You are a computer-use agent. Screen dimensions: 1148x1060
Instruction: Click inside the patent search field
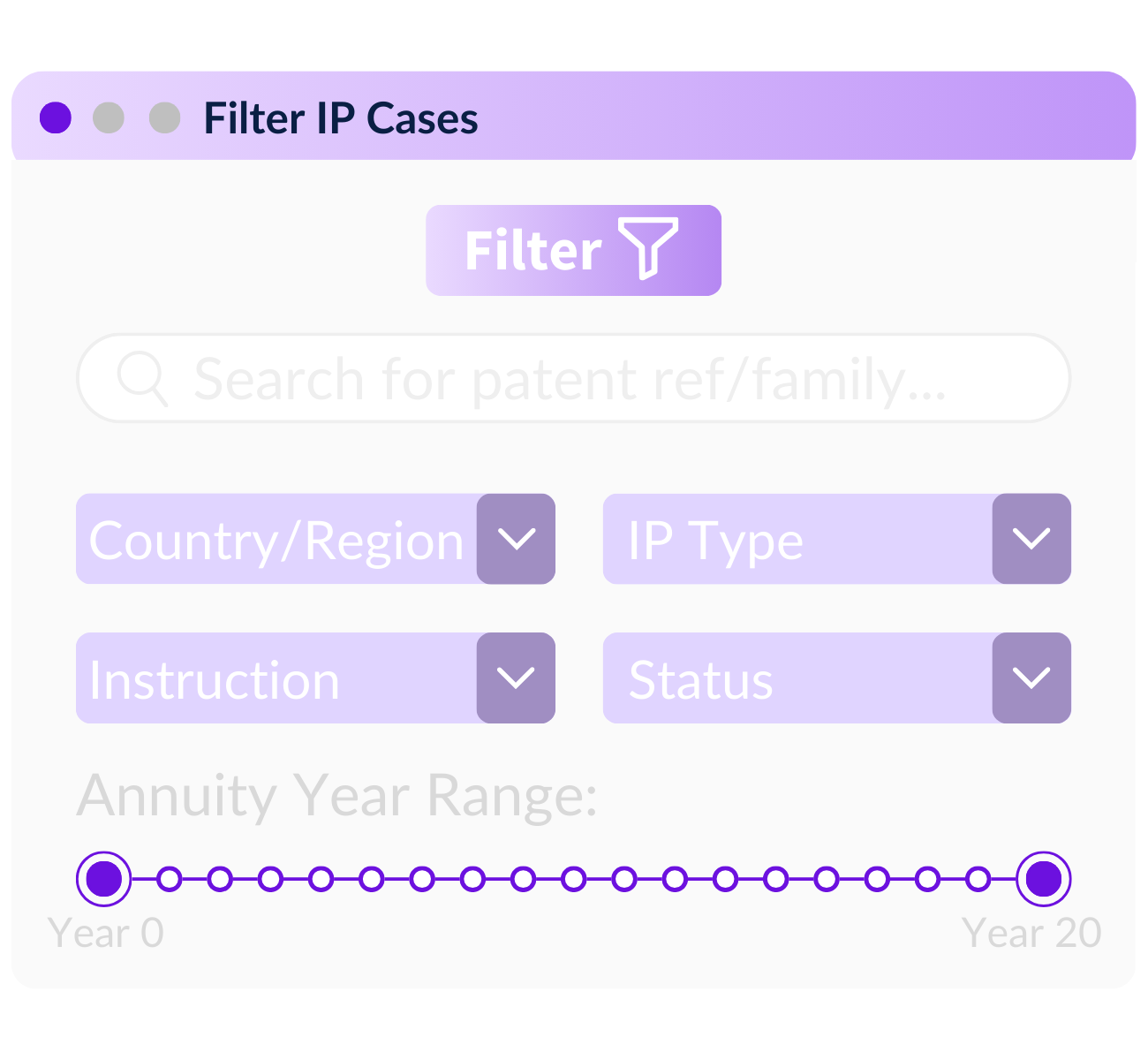(574, 378)
